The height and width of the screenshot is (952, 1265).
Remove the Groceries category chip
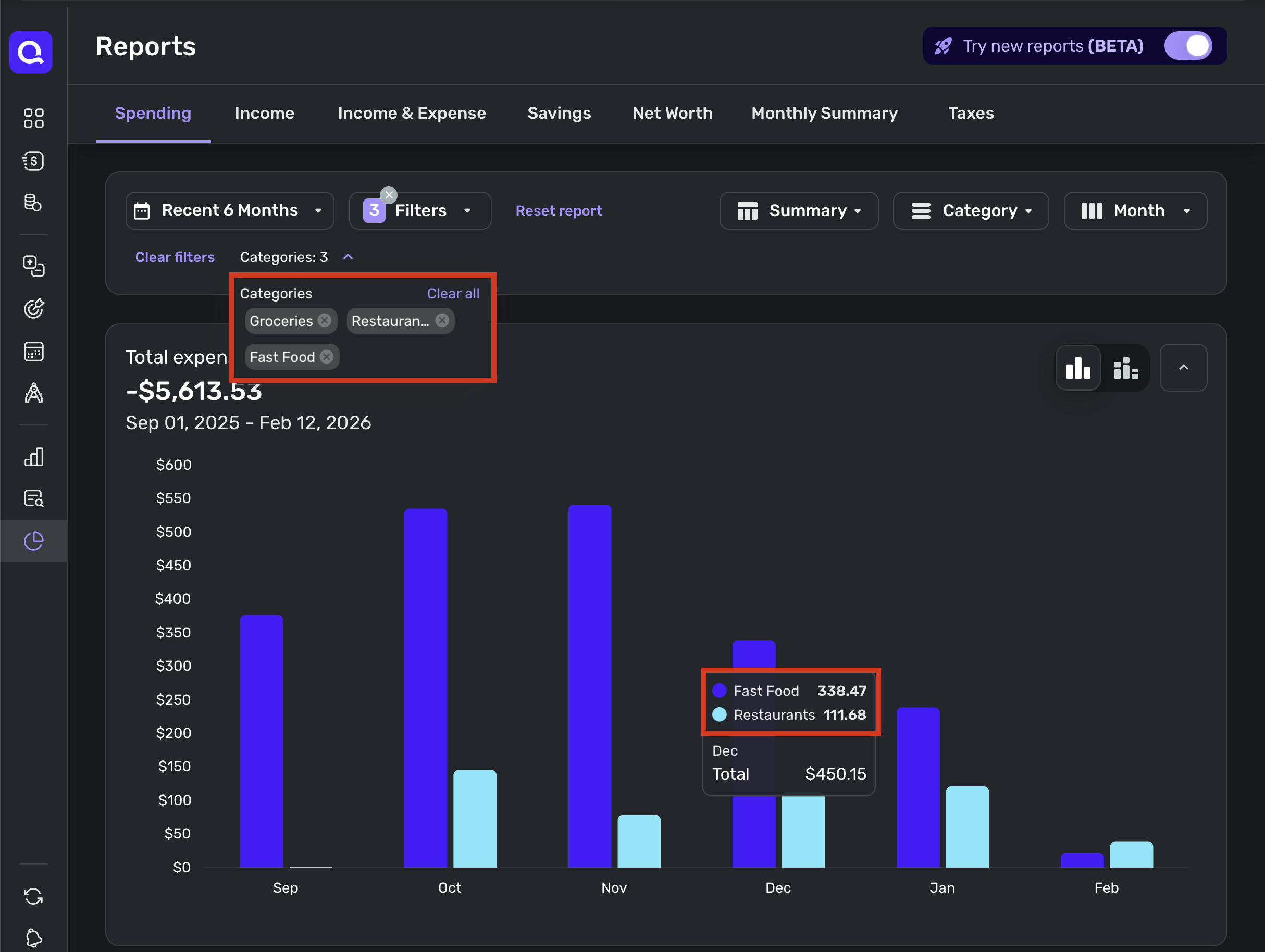click(x=325, y=321)
